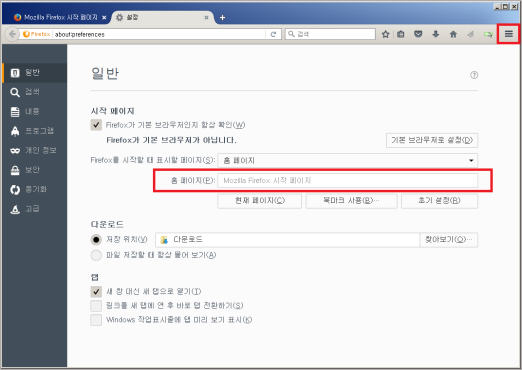The width and height of the screenshot is (522, 370).
Task: Click the Firefox identity icon in address bar
Action: pyautogui.click(x=37, y=34)
